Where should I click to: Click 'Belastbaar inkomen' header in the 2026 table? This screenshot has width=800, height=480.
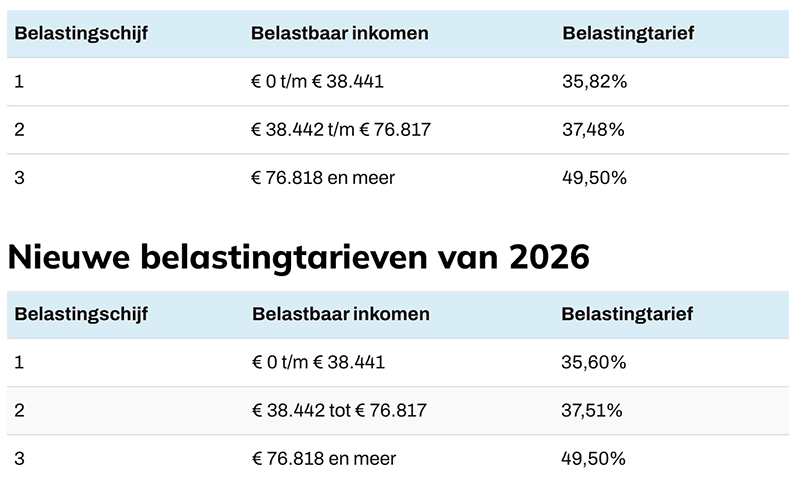coord(340,314)
